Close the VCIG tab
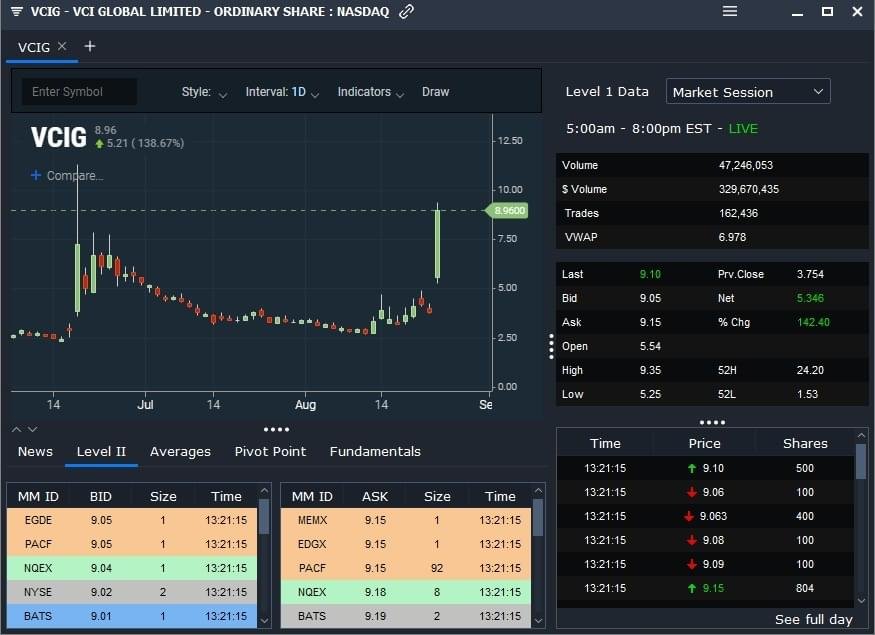 (x=62, y=46)
